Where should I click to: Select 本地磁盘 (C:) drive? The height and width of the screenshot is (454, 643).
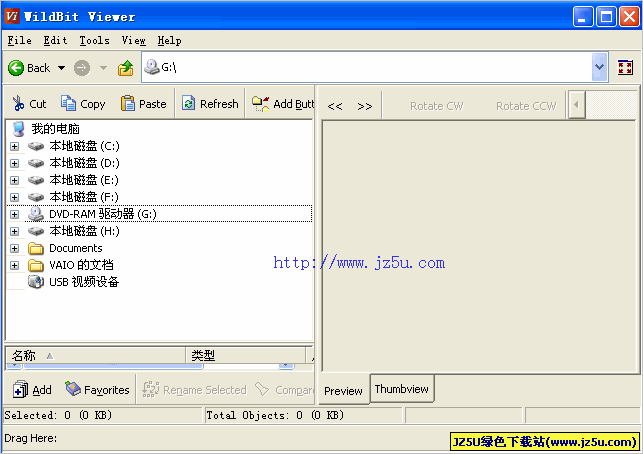click(84, 146)
